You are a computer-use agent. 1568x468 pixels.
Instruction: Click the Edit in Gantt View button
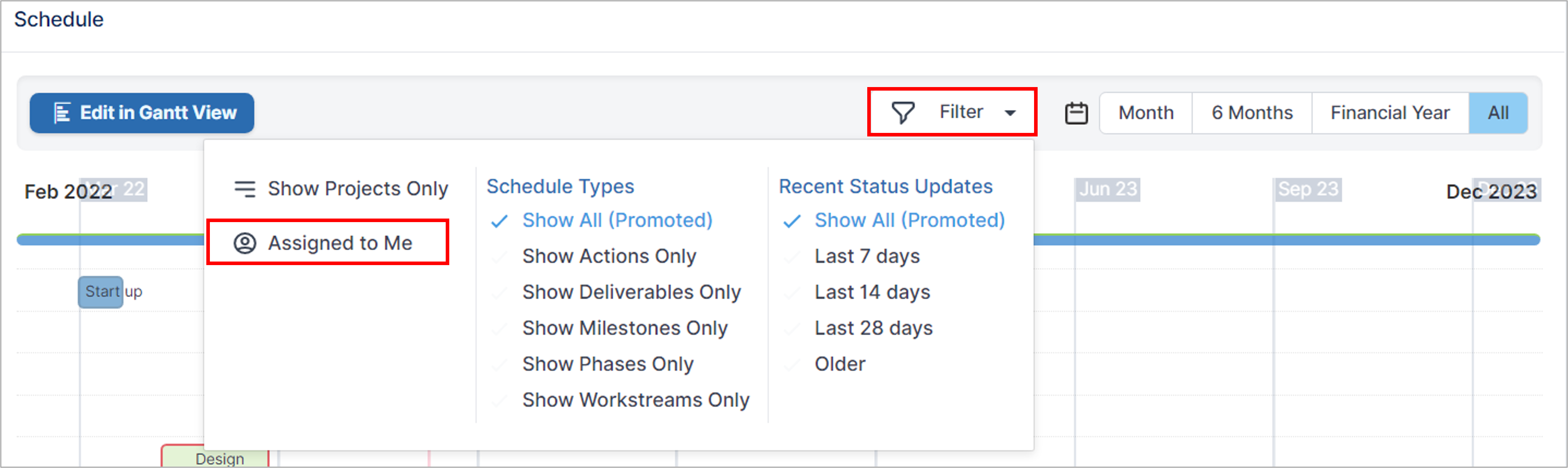[142, 113]
